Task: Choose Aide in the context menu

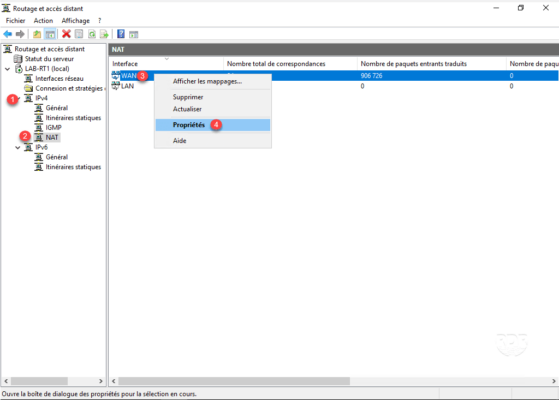Action: (213, 140)
